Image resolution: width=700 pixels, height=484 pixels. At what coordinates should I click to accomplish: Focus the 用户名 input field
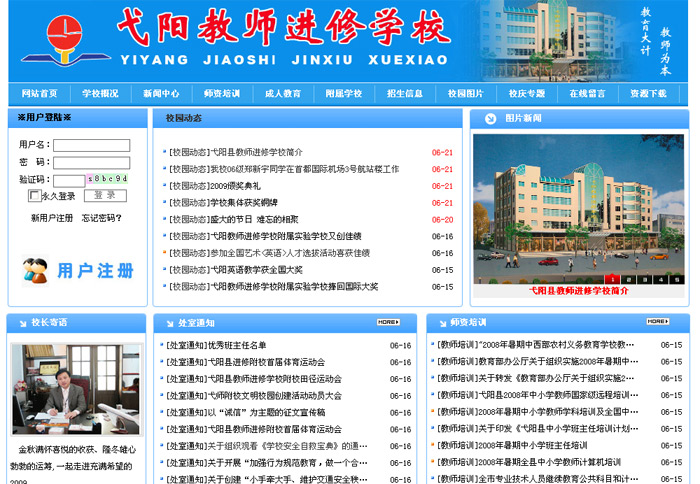tap(91, 145)
